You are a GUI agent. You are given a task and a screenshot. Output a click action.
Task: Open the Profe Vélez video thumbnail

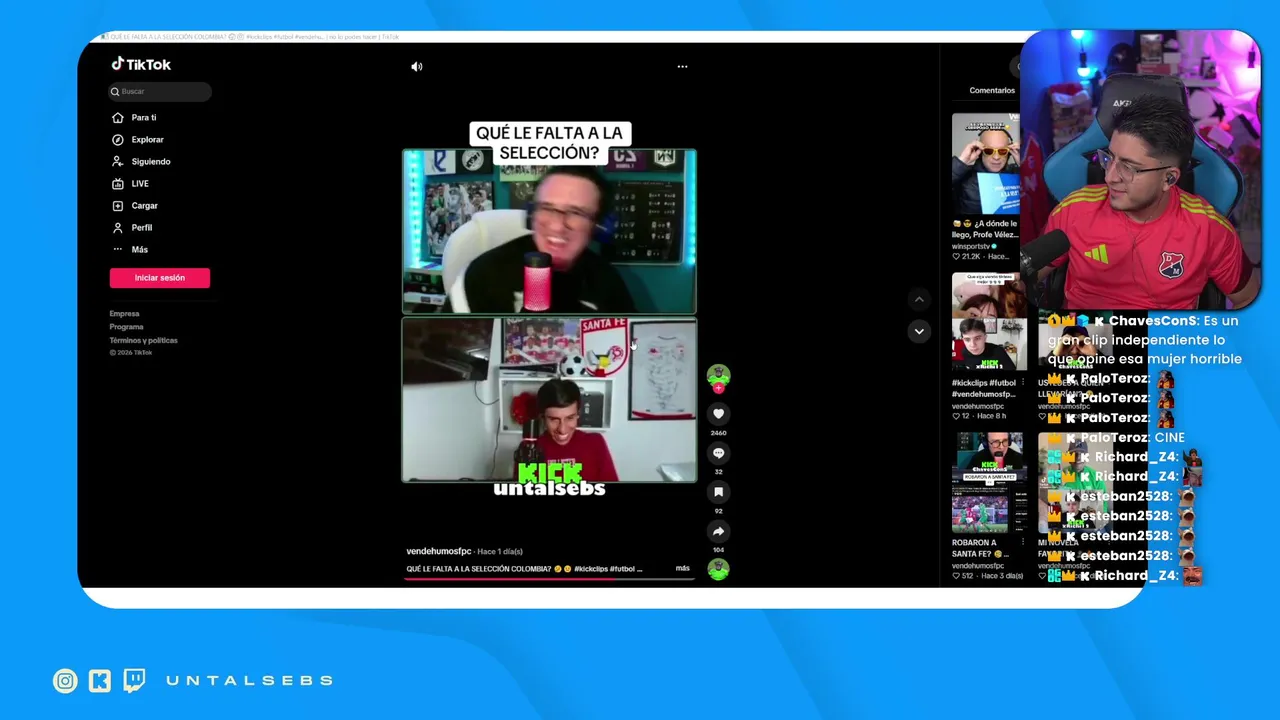pos(986,164)
